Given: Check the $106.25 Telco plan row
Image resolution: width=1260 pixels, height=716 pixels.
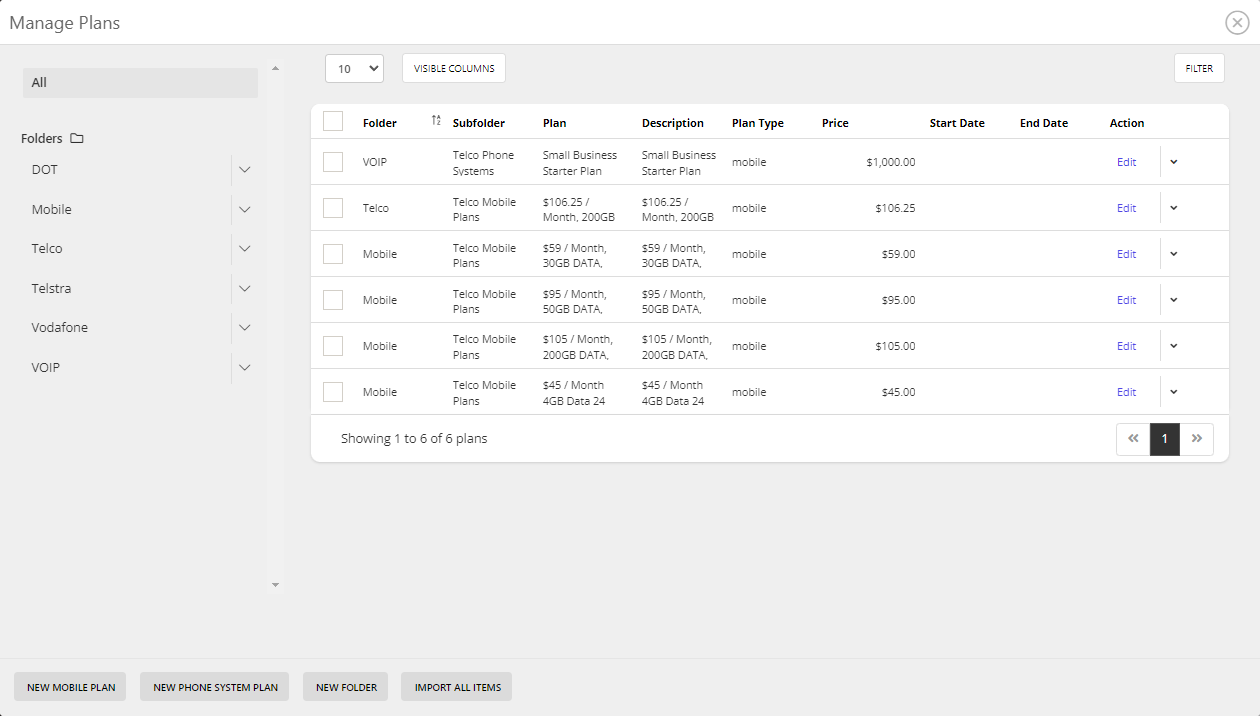Looking at the screenshot, I should pyautogui.click(x=333, y=208).
